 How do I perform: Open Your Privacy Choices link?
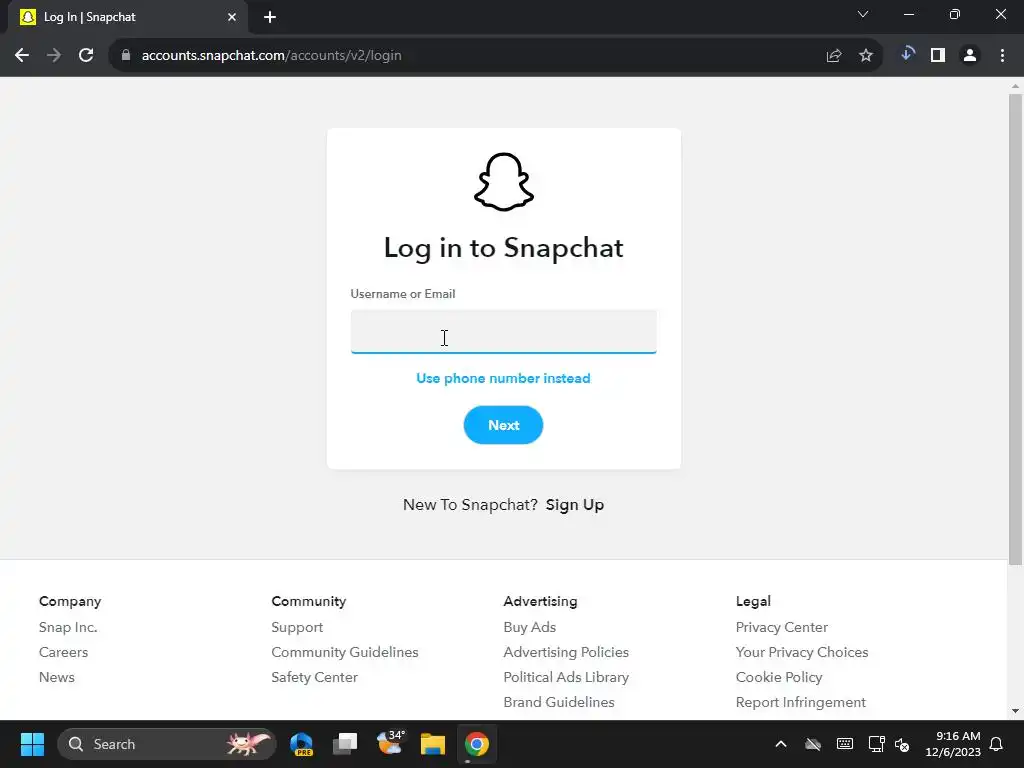click(802, 652)
